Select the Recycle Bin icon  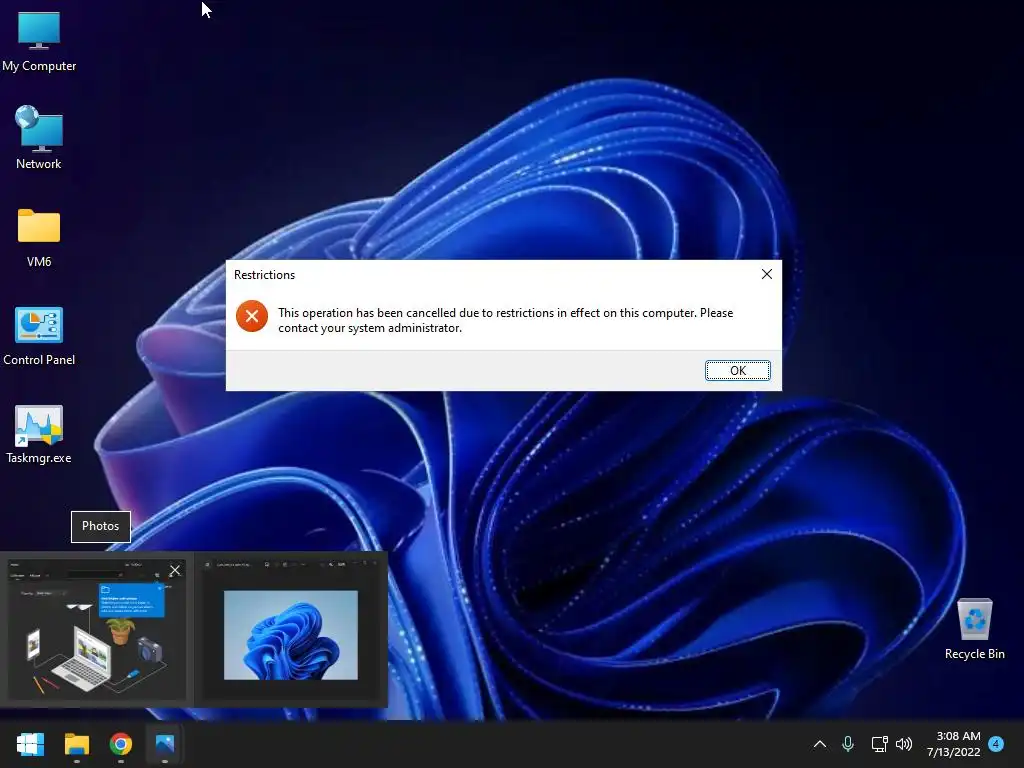[x=974, y=629]
